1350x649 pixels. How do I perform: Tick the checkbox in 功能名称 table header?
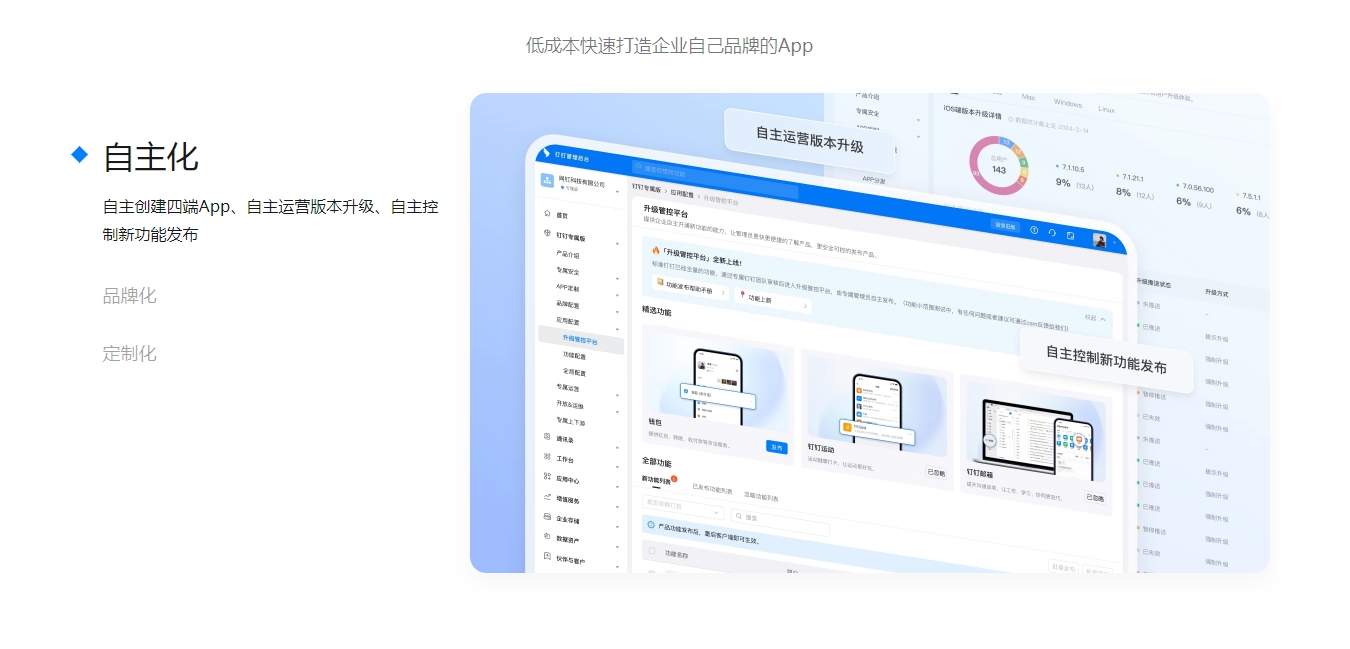coord(652,551)
